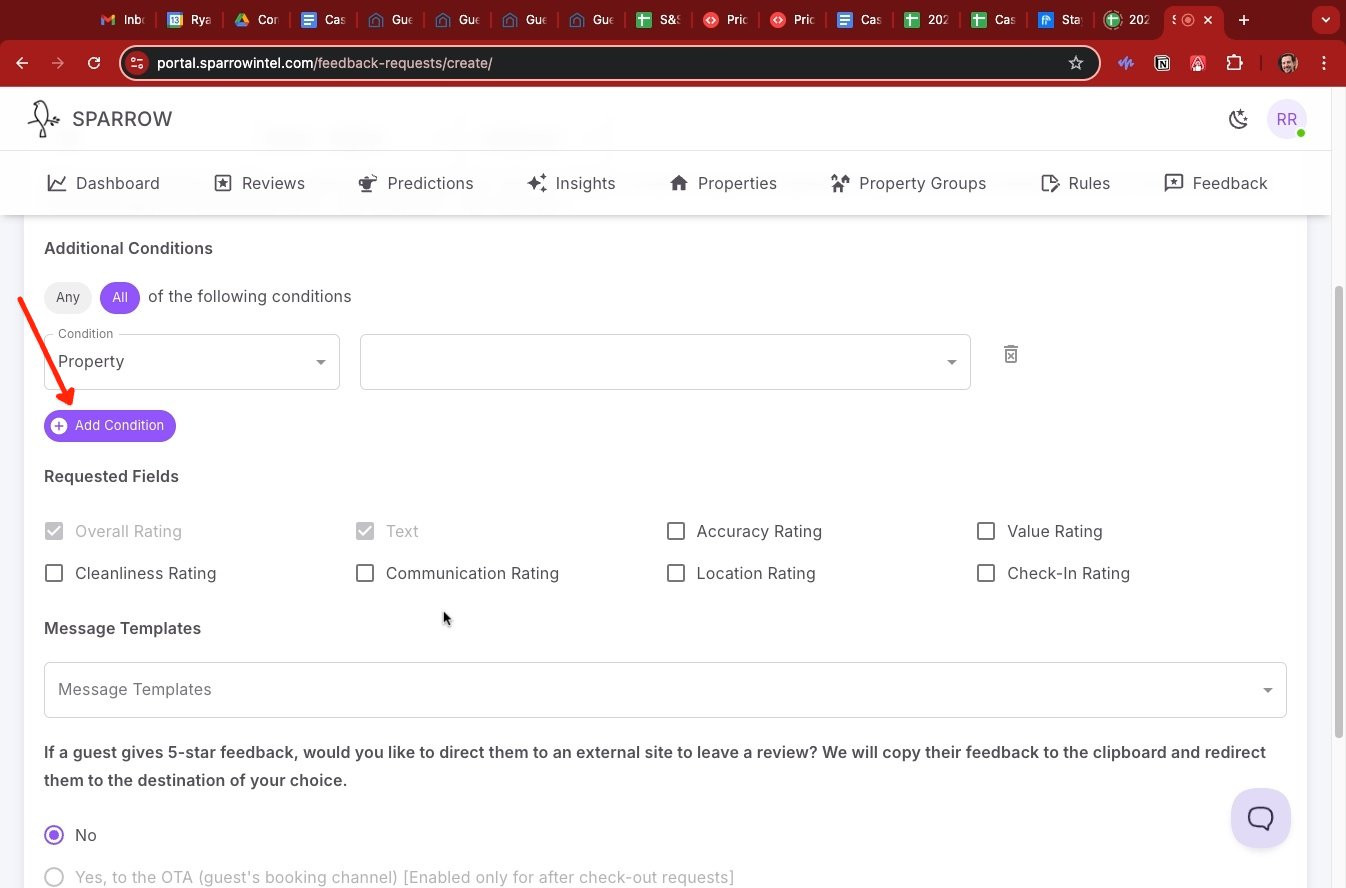Viewport: 1346px width, 888px height.
Task: Tick the Check-In Rating checkbox
Action: point(986,573)
